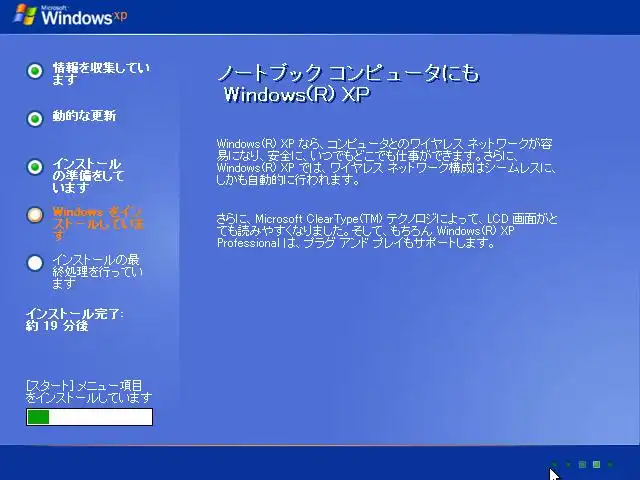
Task: Click the Windows XP logo flag
Action: click(25, 14)
